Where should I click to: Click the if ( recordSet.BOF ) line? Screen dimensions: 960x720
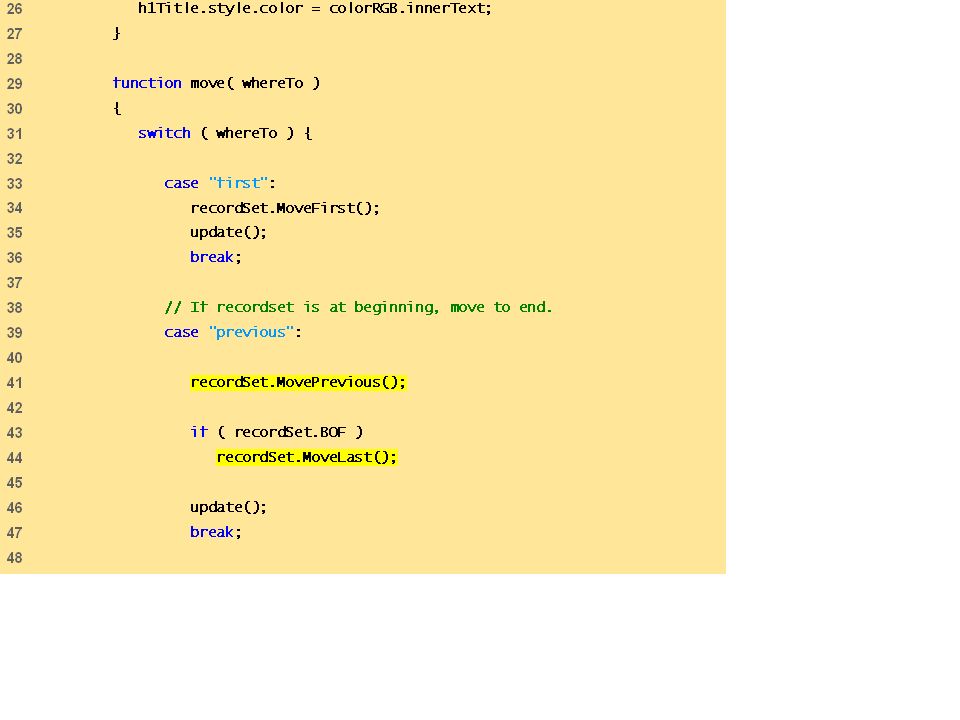(x=277, y=432)
